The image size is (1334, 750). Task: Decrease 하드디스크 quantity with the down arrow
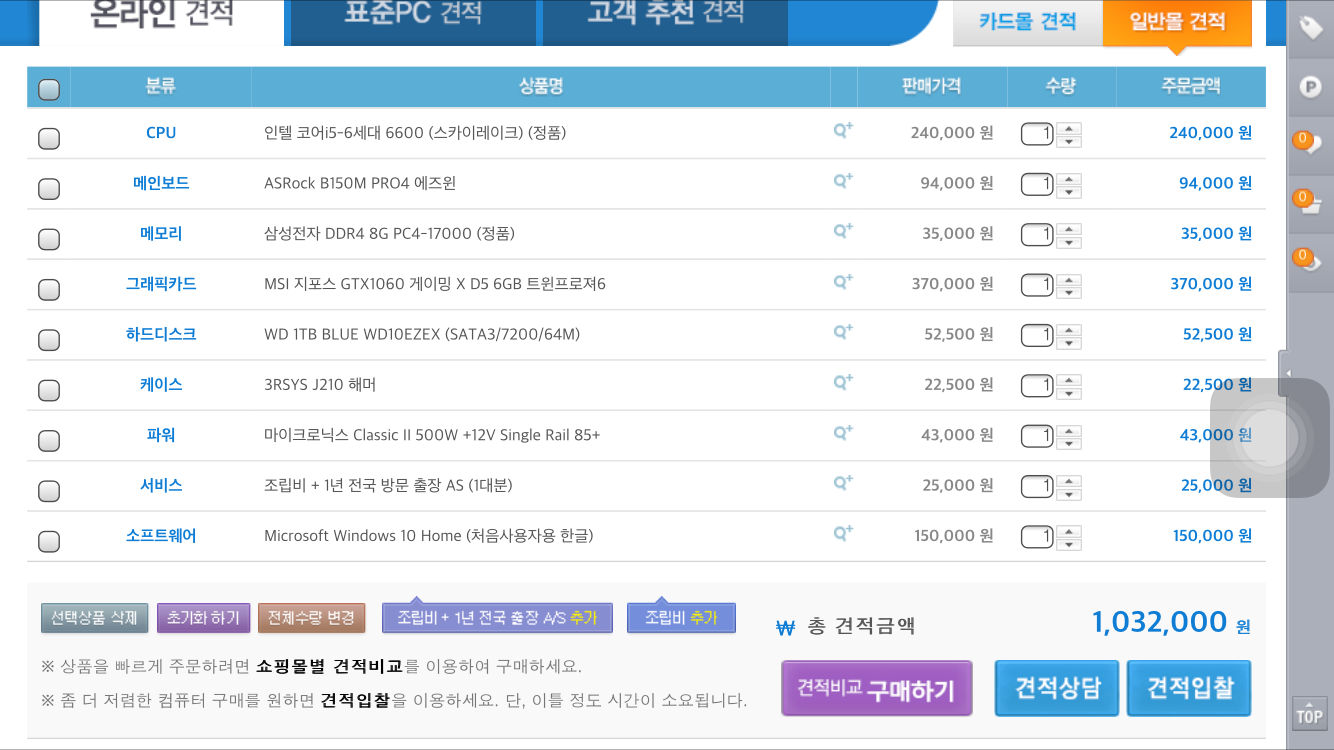click(x=1070, y=343)
